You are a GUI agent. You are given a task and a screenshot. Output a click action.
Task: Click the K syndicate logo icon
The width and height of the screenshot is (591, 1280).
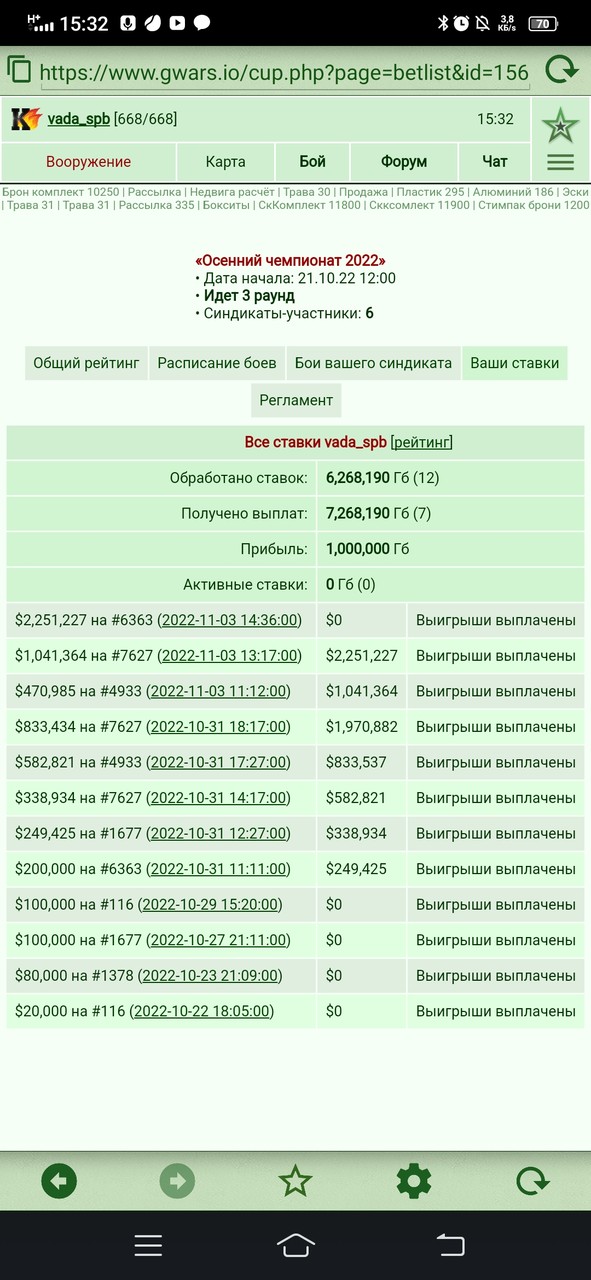click(x=25, y=119)
